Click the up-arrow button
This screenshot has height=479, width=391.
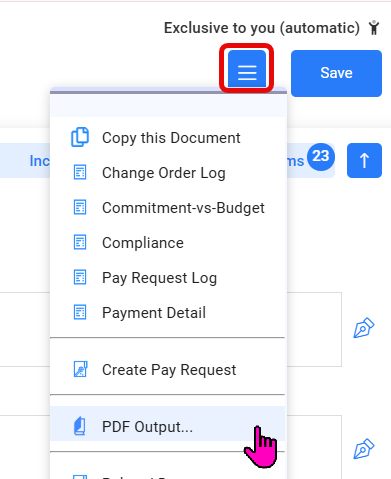click(364, 160)
